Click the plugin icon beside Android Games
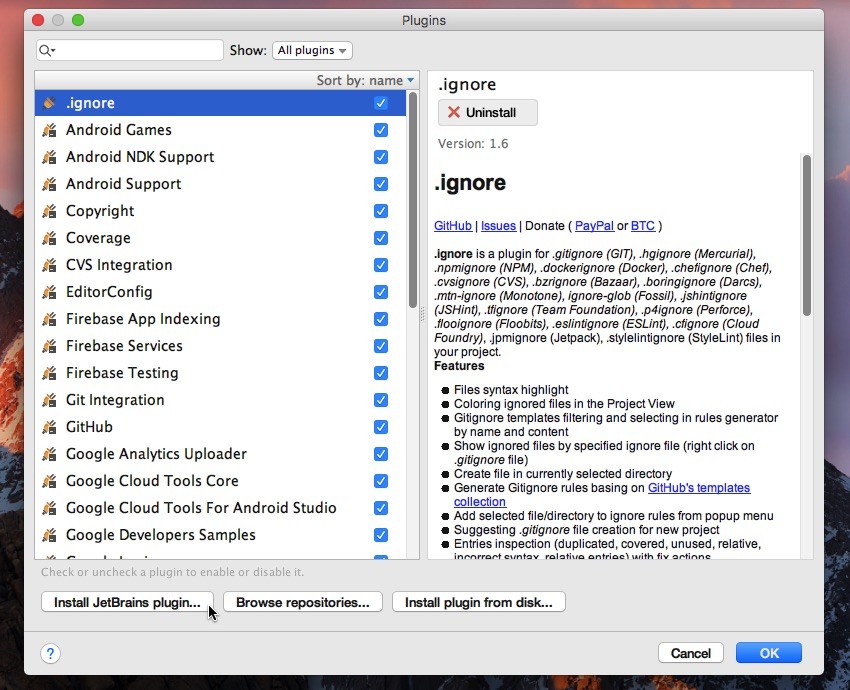Screen dimensions: 850x690 pyautogui.click(x=49, y=130)
